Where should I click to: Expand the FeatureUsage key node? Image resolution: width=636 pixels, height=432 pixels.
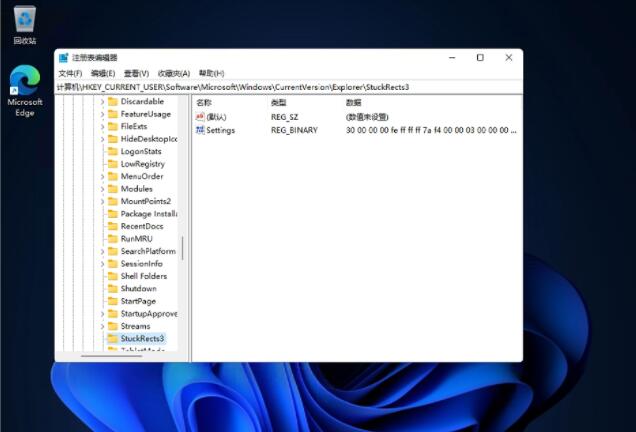click(x=102, y=114)
